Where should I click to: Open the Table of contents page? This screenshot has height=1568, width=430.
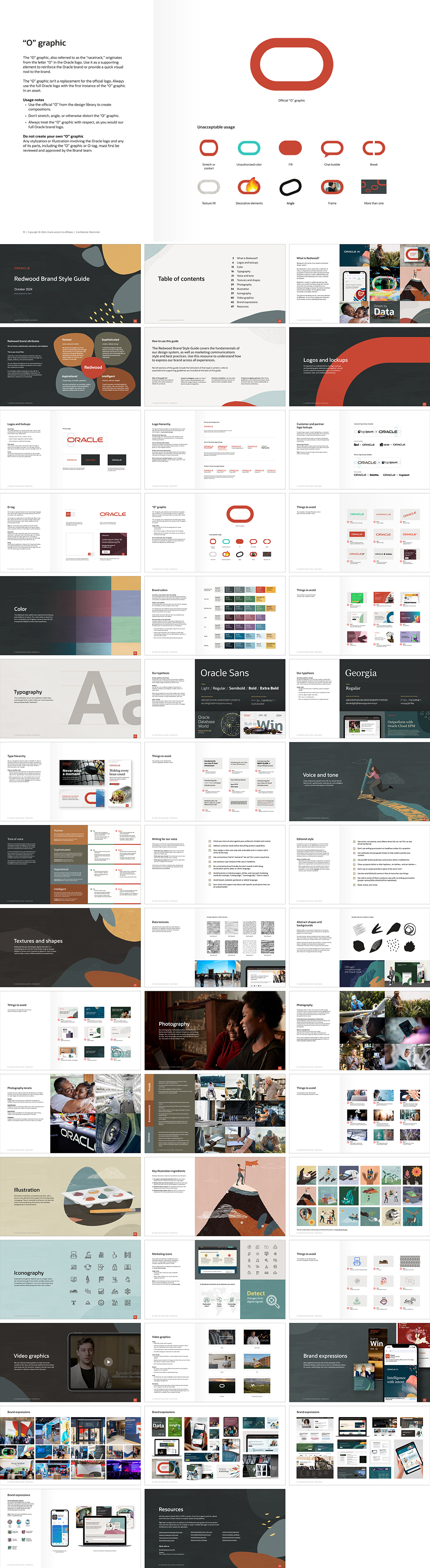tap(214, 284)
